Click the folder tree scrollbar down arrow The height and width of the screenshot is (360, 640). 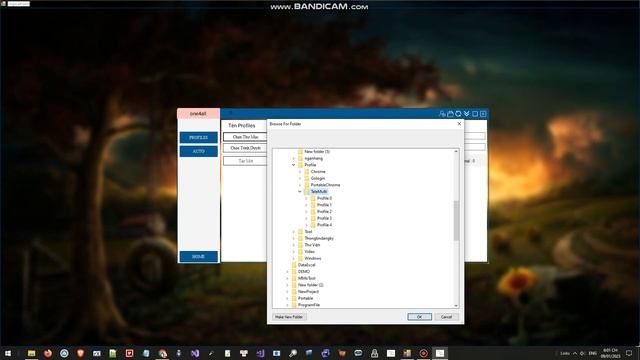pyautogui.click(x=456, y=306)
